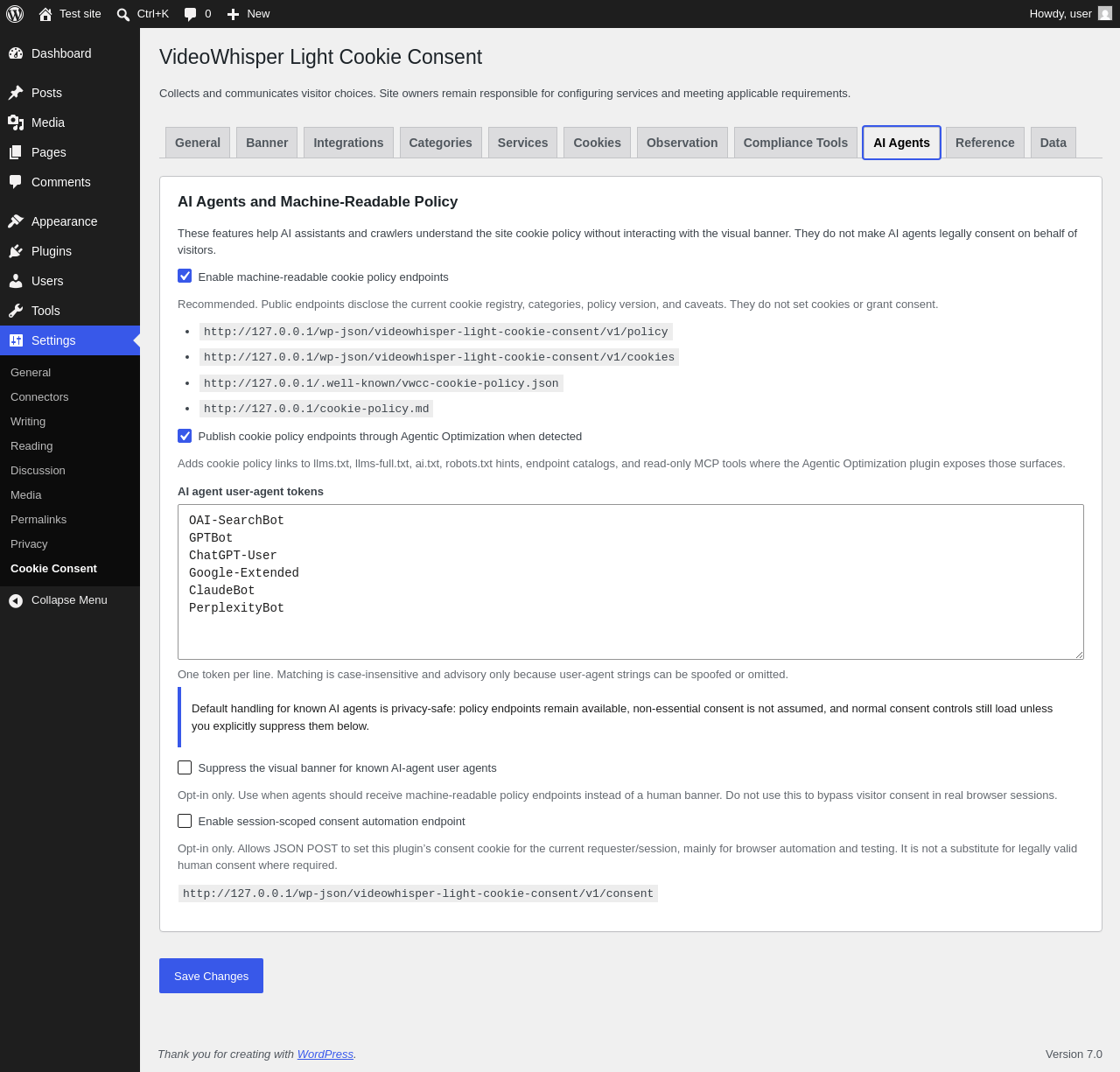Open the Connectors settings submenu item
This screenshot has height=1072, width=1120.
pyautogui.click(x=39, y=397)
